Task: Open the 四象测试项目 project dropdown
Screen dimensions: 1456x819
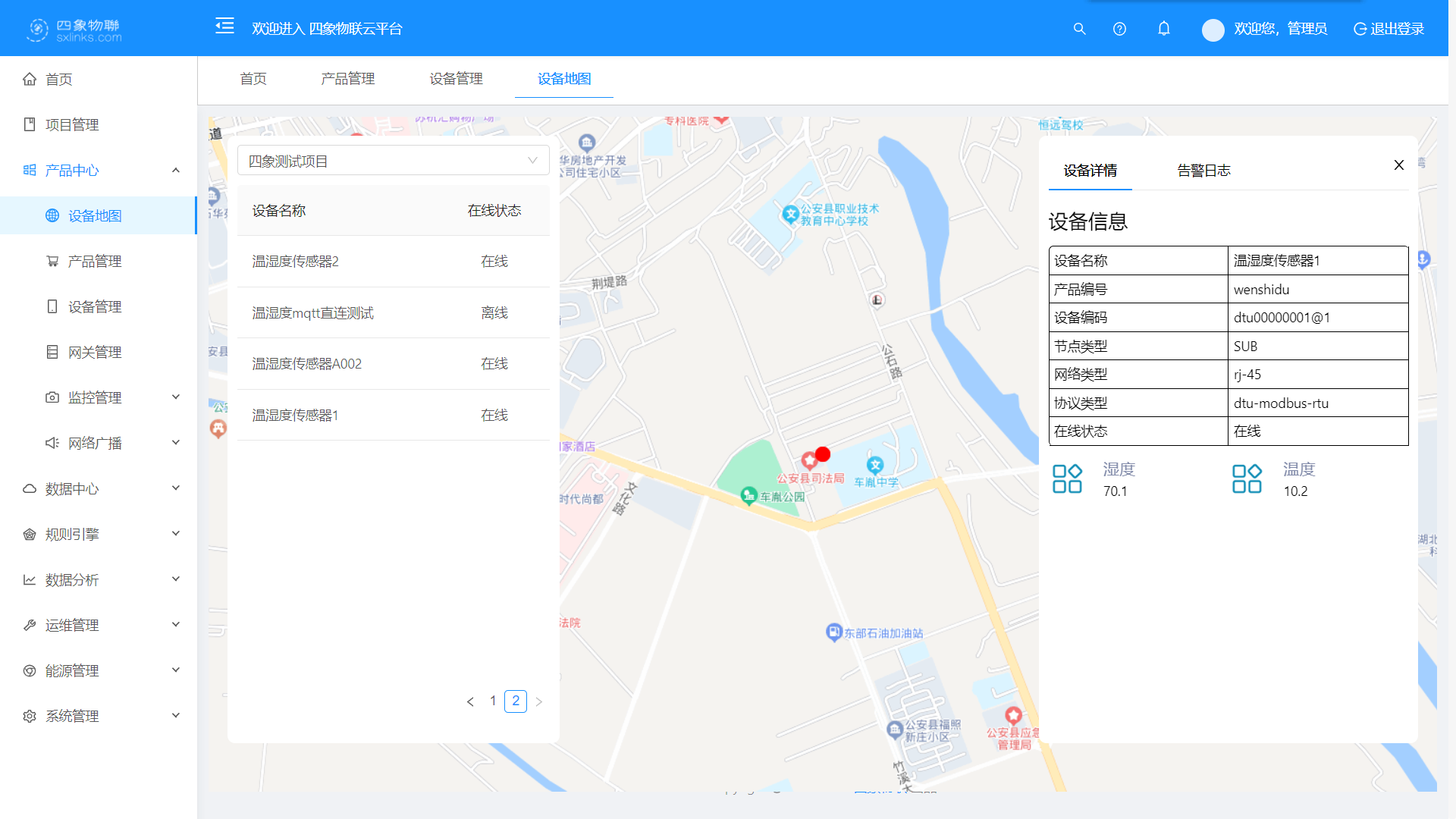Action: click(393, 160)
